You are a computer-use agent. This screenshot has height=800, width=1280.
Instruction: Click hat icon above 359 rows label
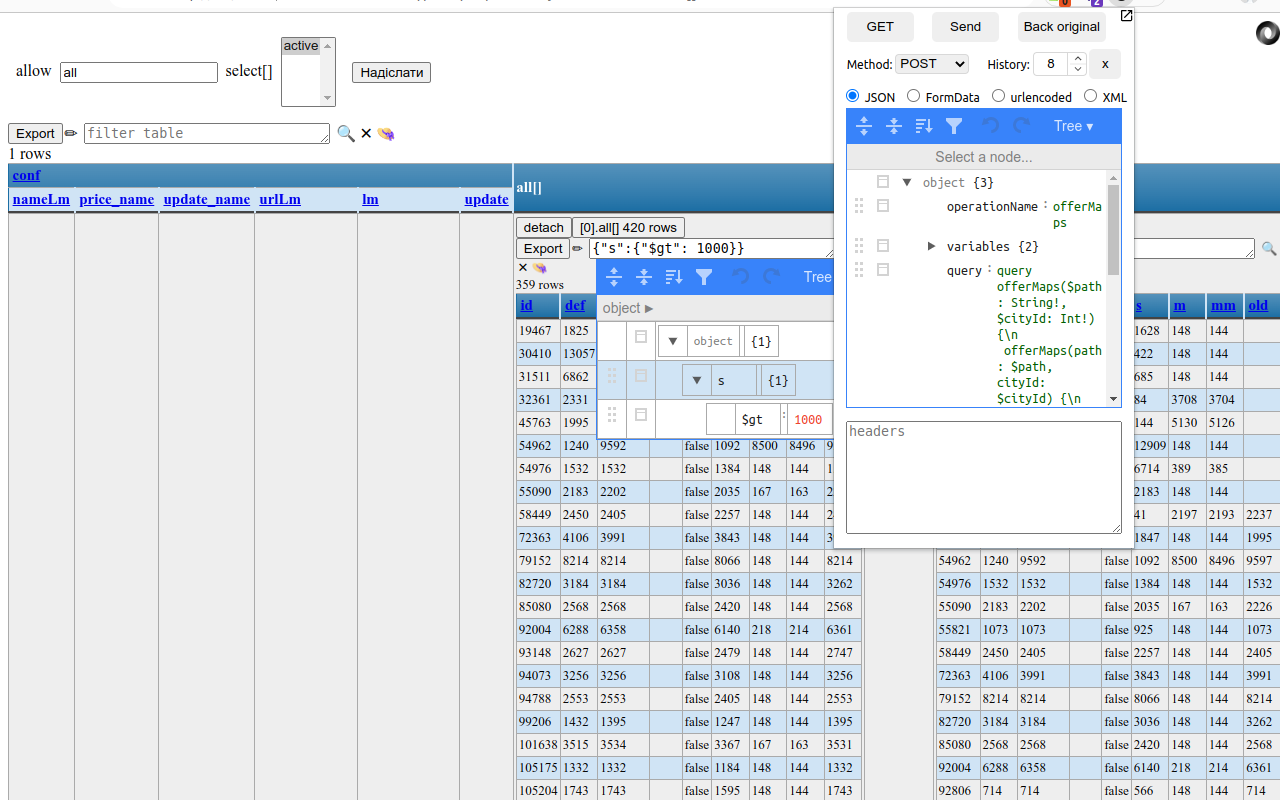(x=540, y=268)
